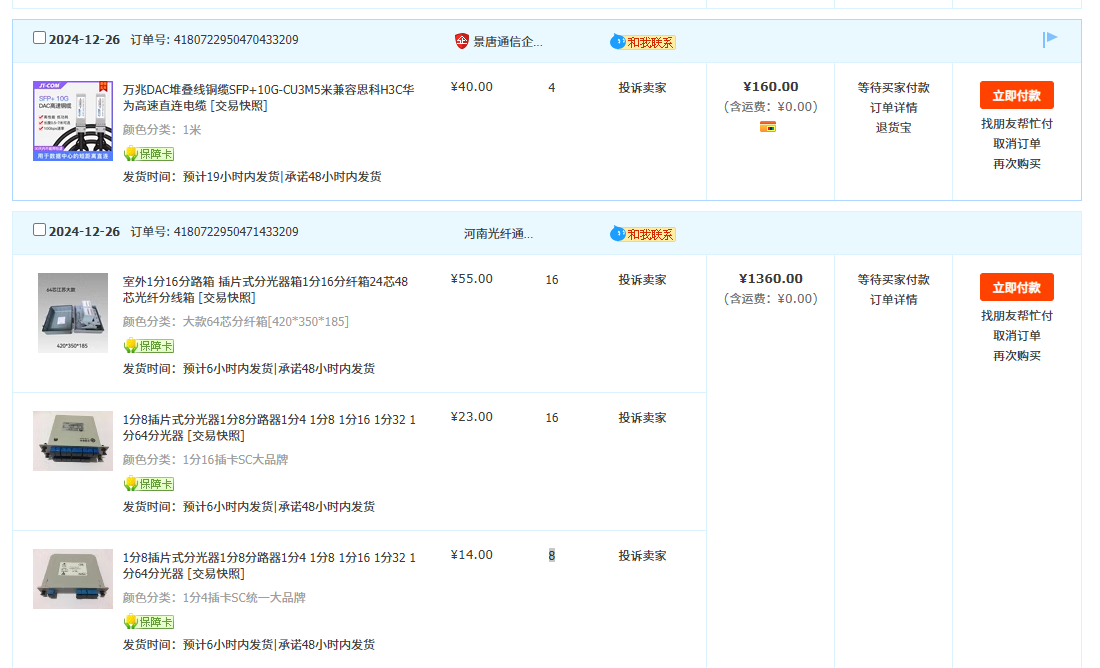Click the flag icon on the 景唐通信 order

[x=1049, y=39]
